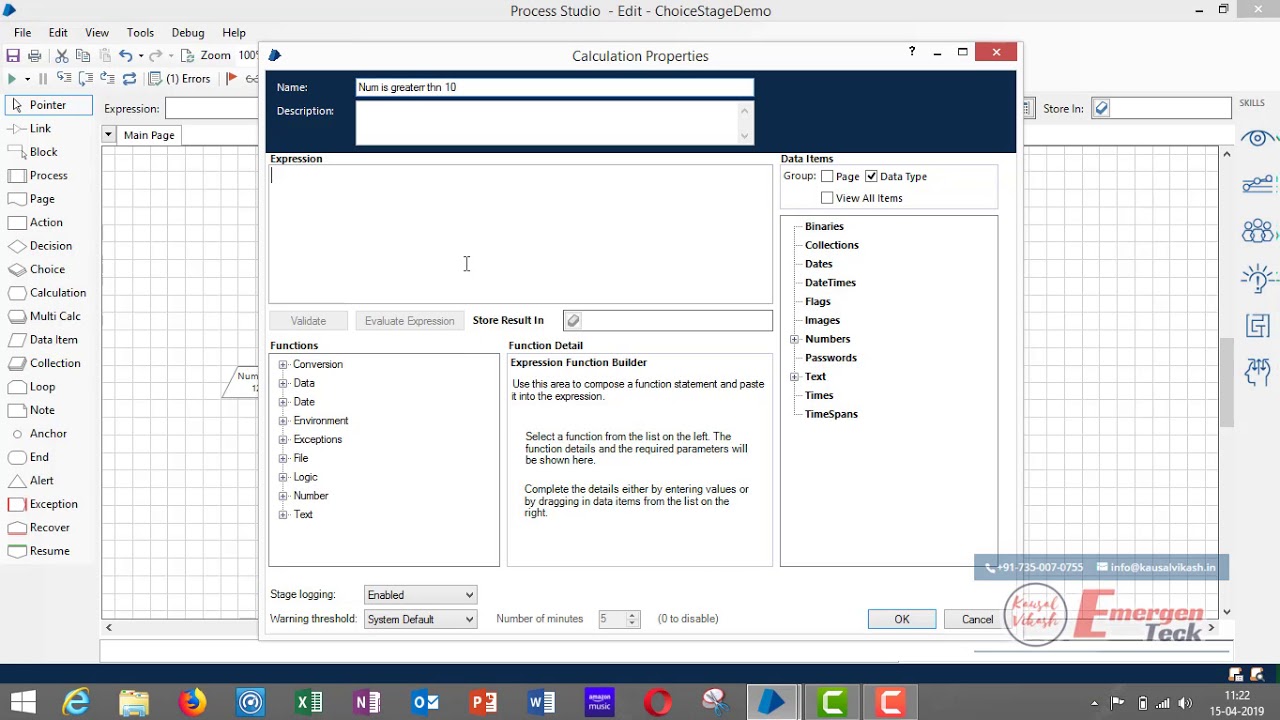The height and width of the screenshot is (720, 1280).
Task: Click the Step Over debug icon
Action: [86, 79]
